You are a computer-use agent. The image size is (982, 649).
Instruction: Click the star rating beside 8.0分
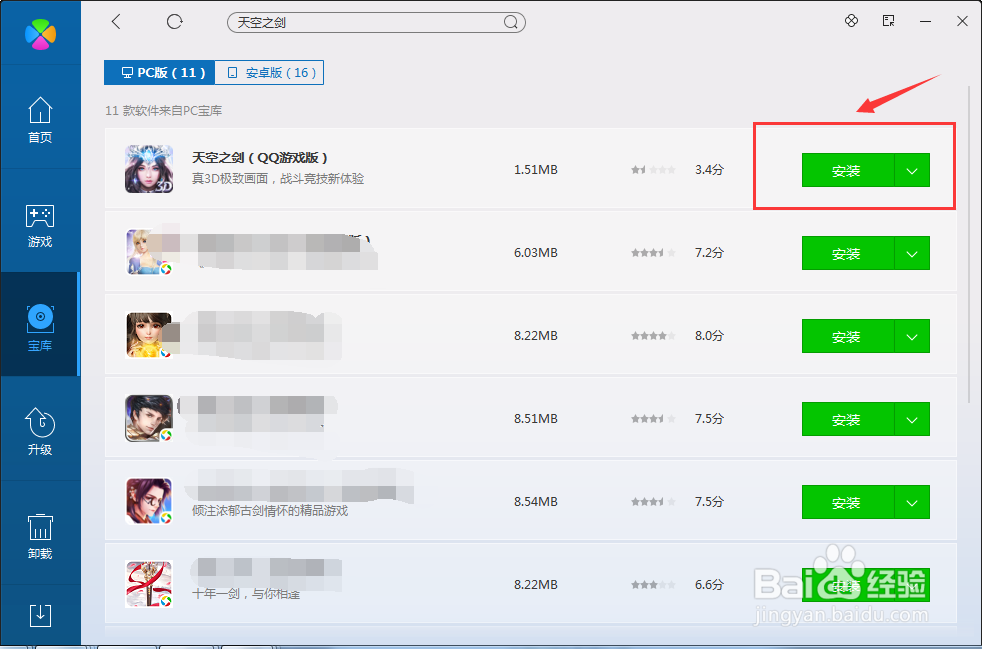(x=653, y=336)
